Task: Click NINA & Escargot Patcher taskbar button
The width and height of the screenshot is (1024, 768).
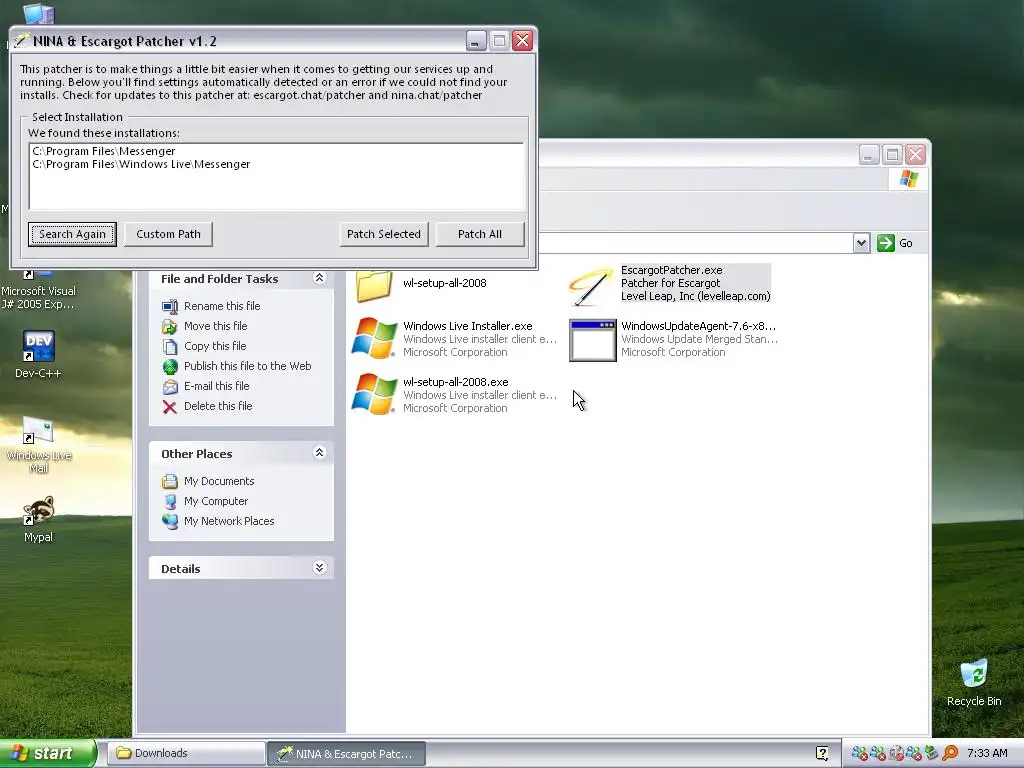Action: [347, 754]
